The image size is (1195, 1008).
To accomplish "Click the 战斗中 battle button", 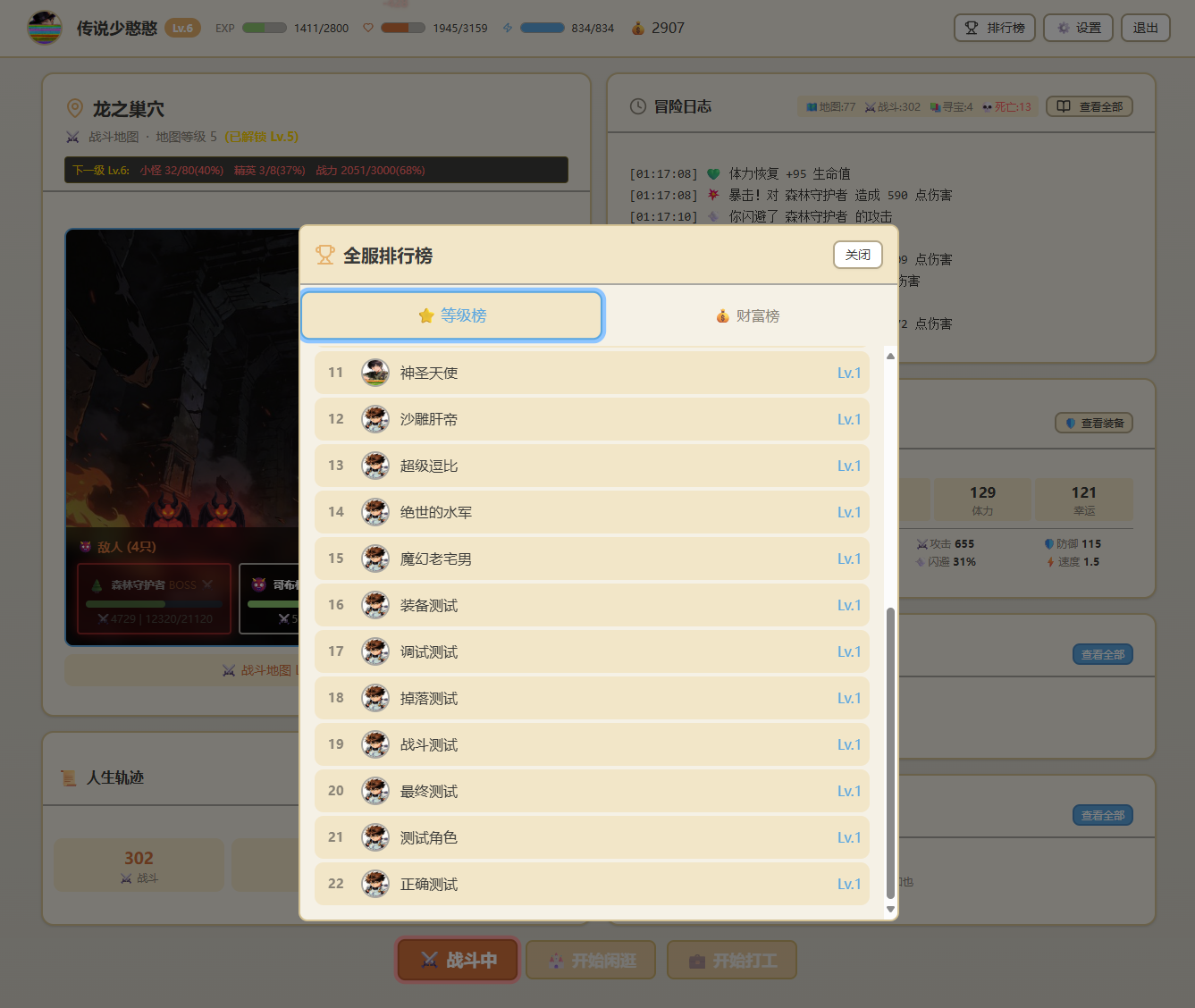I will click(x=458, y=961).
